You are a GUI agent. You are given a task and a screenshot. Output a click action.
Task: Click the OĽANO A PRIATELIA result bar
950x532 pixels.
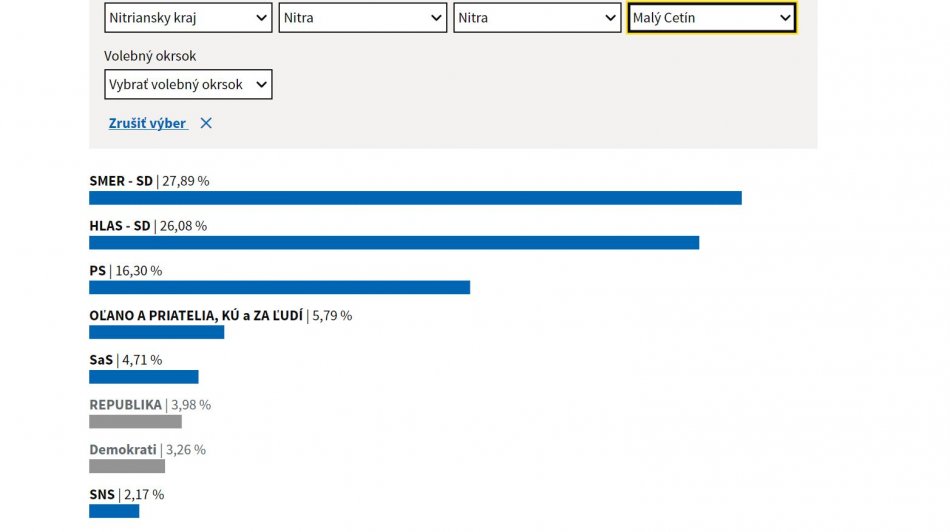tap(156, 332)
